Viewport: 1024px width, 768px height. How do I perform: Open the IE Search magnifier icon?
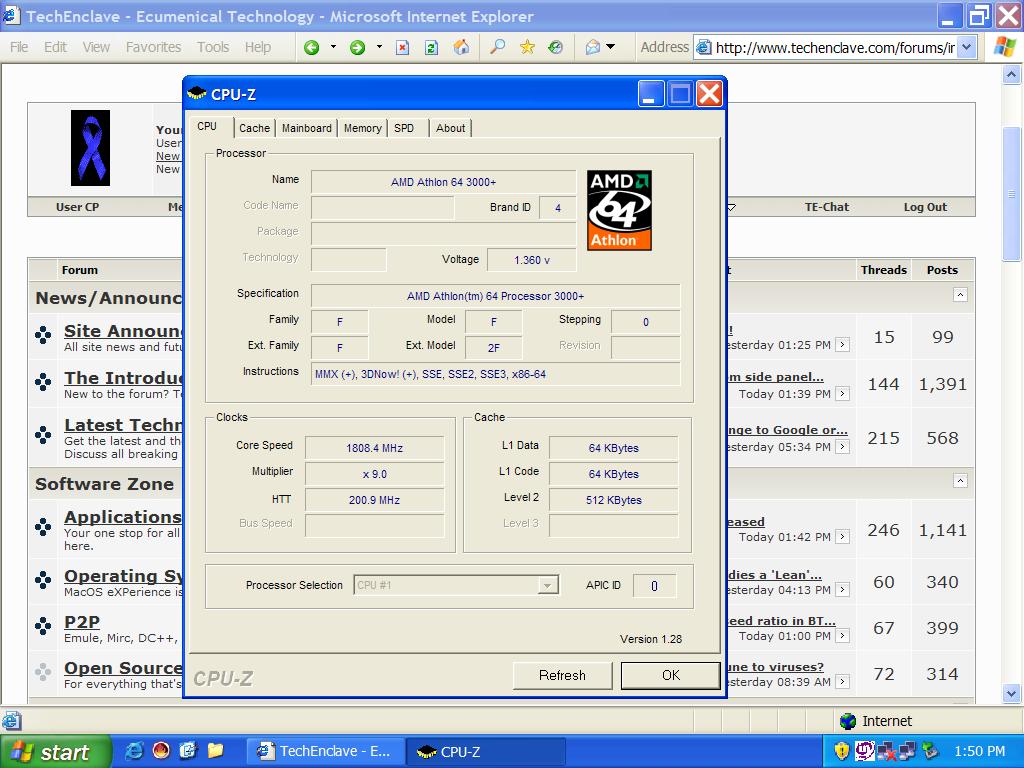[x=498, y=47]
